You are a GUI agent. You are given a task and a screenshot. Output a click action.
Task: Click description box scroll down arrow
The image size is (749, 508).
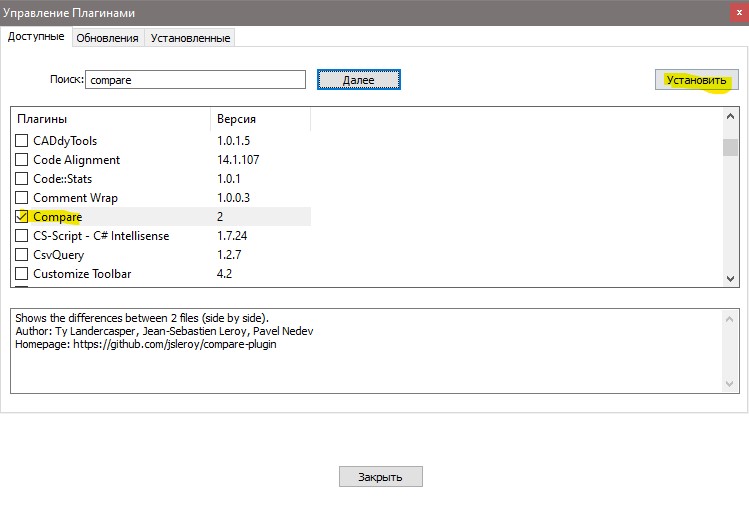(729, 383)
